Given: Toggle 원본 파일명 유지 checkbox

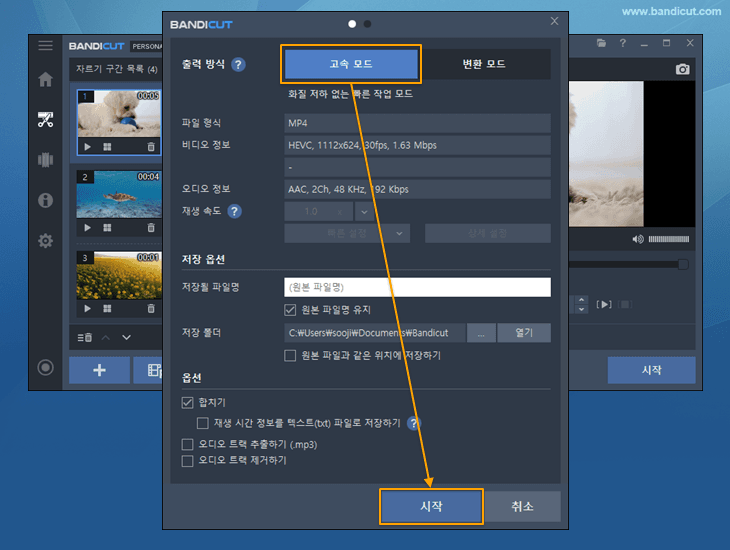Looking at the screenshot, I should [290, 310].
